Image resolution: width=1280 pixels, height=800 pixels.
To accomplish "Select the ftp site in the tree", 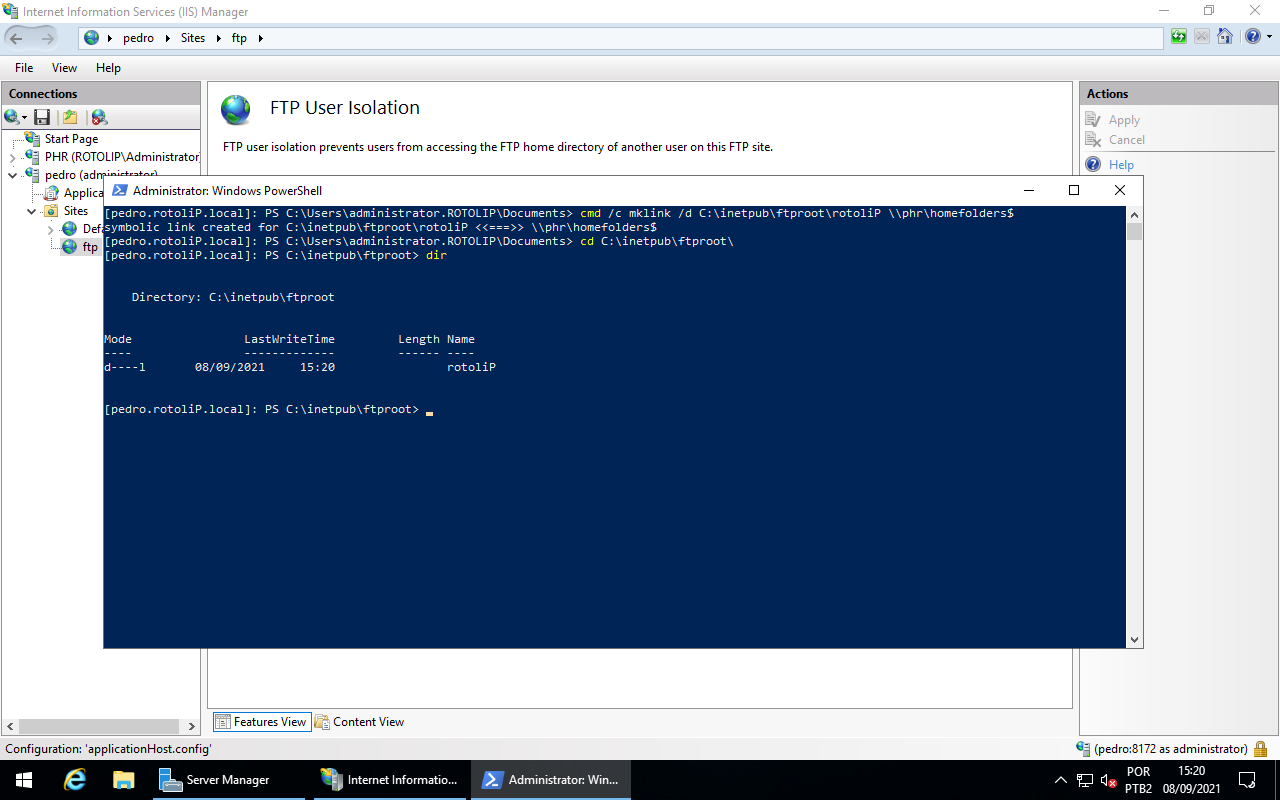I will [x=89, y=247].
